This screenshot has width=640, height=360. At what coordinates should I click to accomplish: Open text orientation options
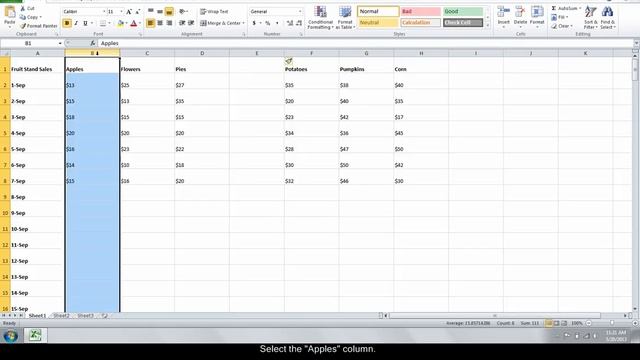click(x=183, y=12)
